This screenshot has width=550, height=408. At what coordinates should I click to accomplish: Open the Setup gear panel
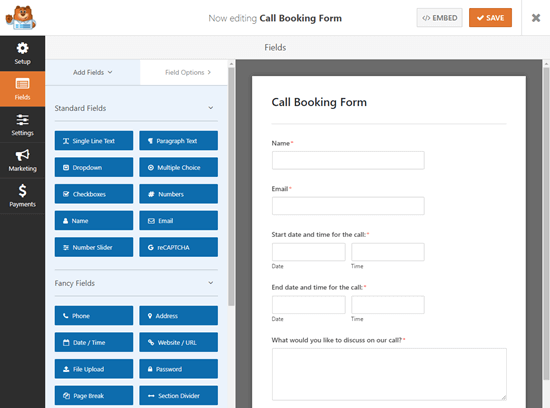pos(22,53)
